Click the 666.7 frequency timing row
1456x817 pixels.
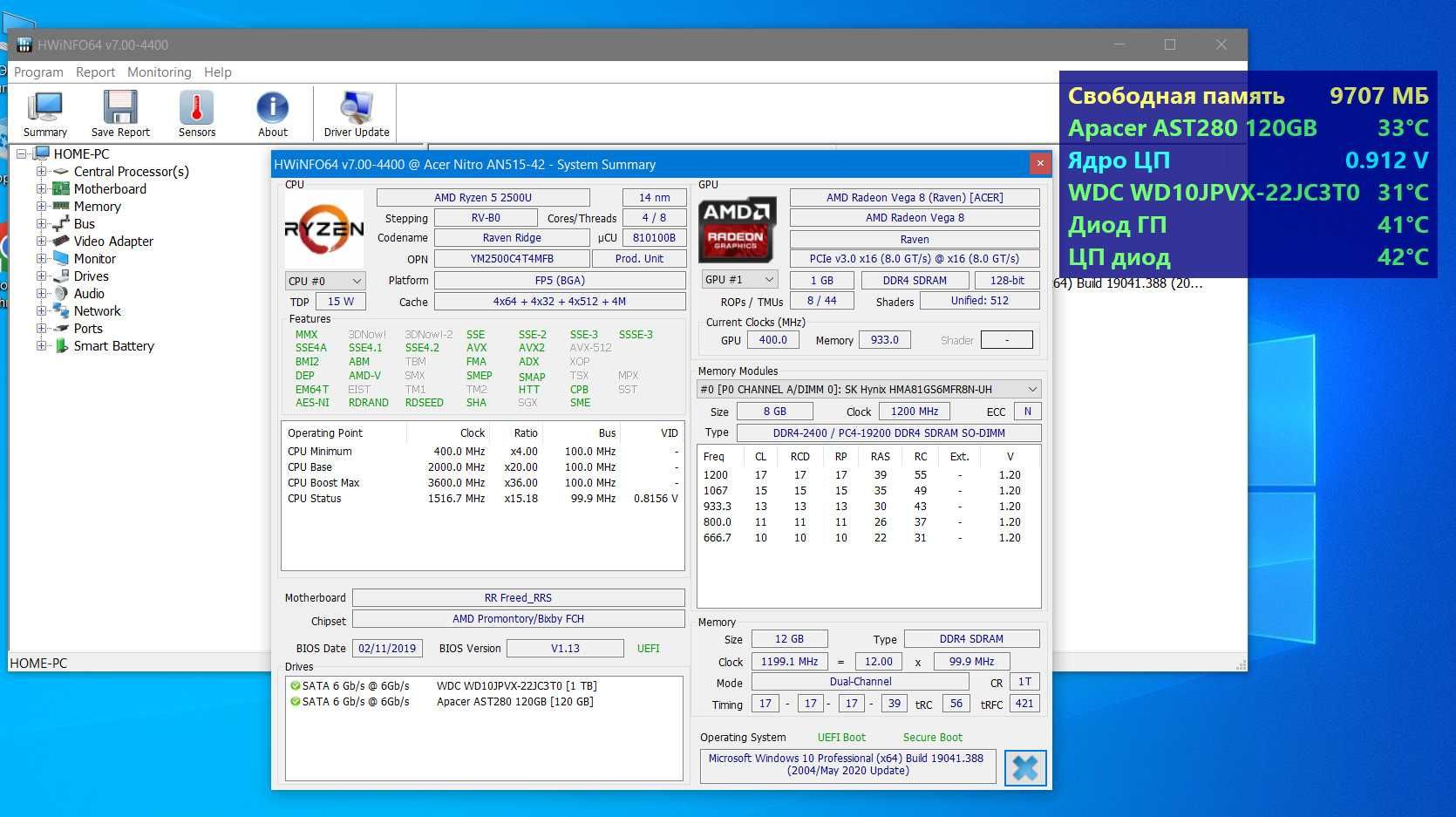(867, 538)
